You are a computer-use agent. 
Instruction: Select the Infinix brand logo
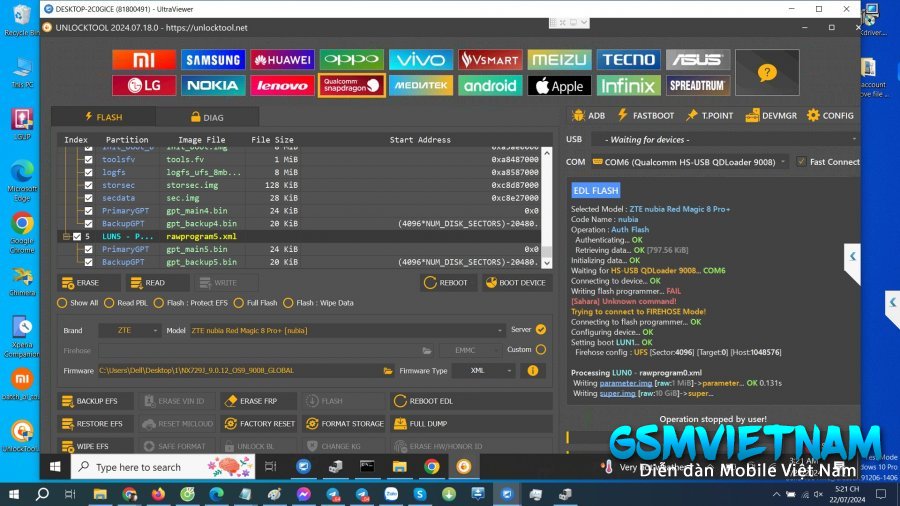click(x=629, y=85)
